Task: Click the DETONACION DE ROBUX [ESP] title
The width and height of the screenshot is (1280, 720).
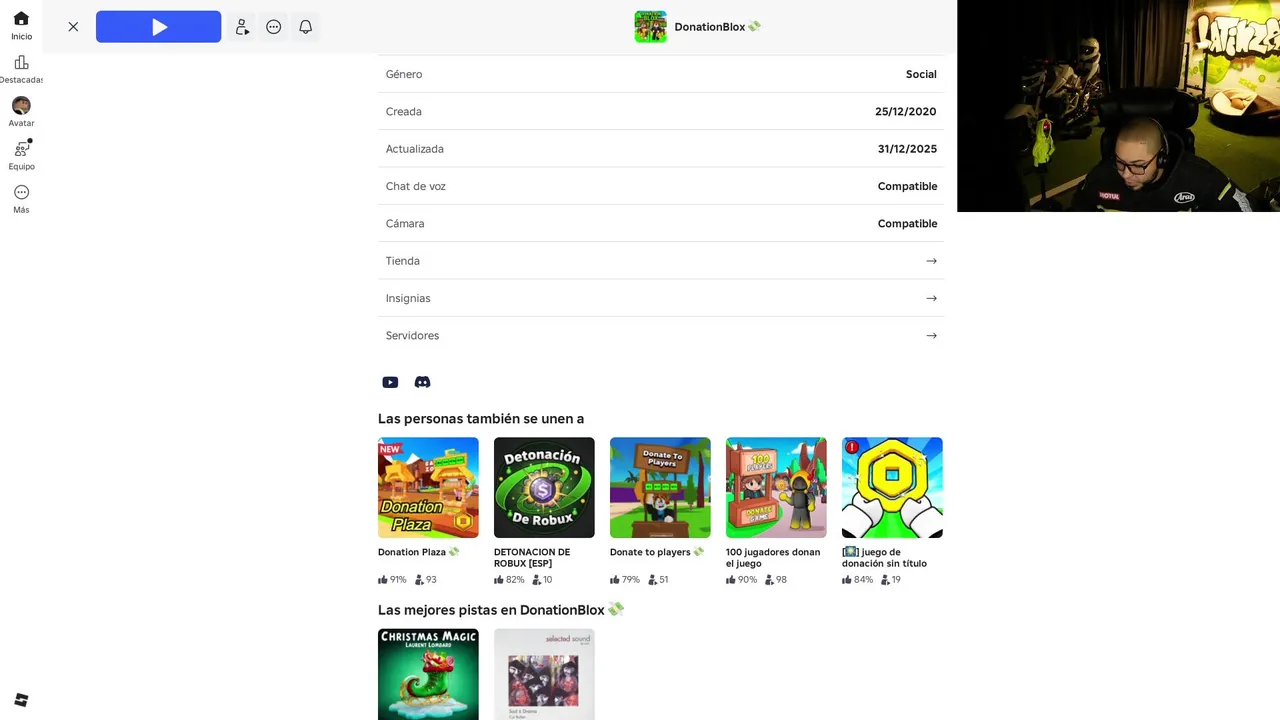Action: (x=532, y=558)
